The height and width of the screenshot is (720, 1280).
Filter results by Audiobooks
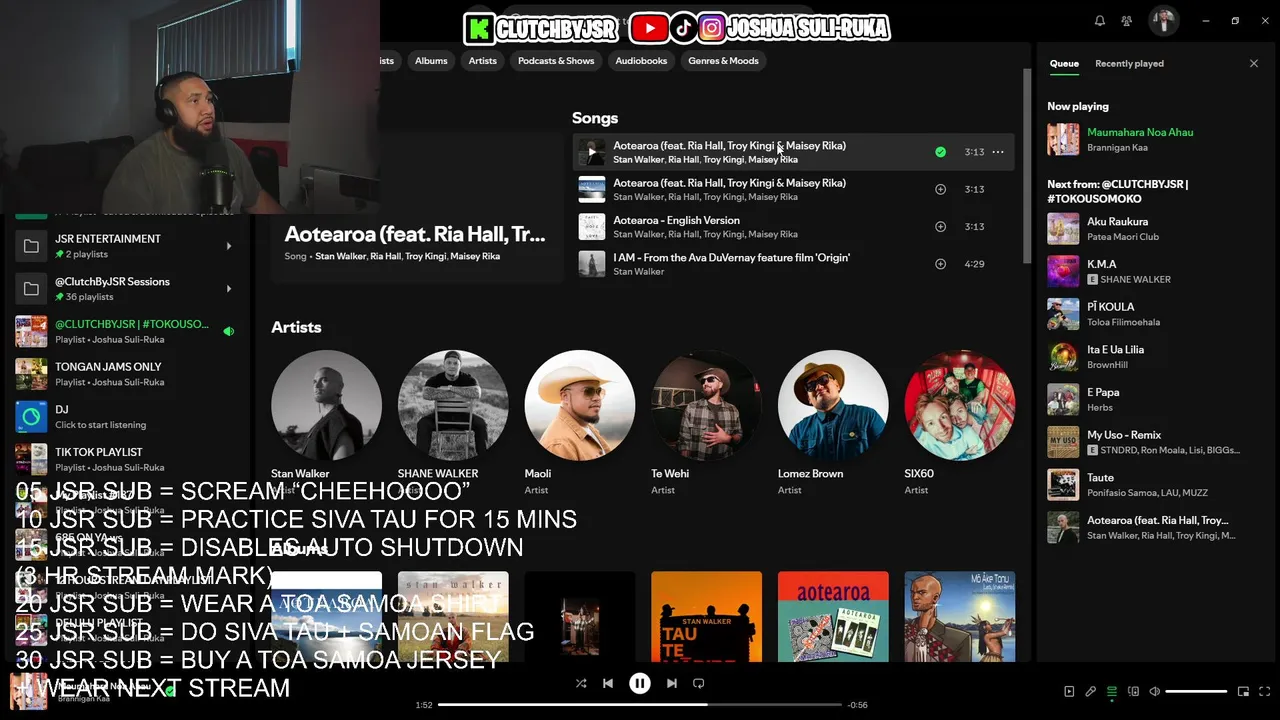(641, 61)
